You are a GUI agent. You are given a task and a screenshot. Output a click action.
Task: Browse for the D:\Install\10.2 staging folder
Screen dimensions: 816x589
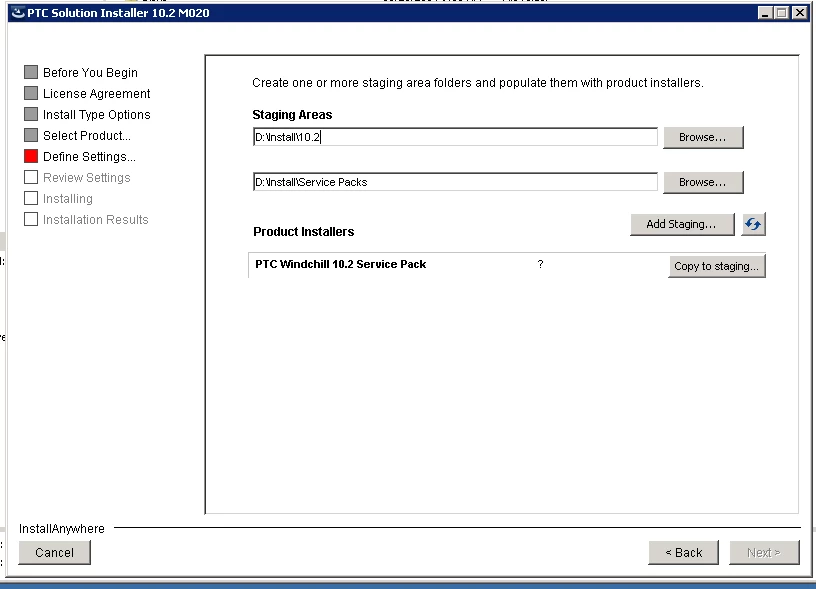pos(703,137)
